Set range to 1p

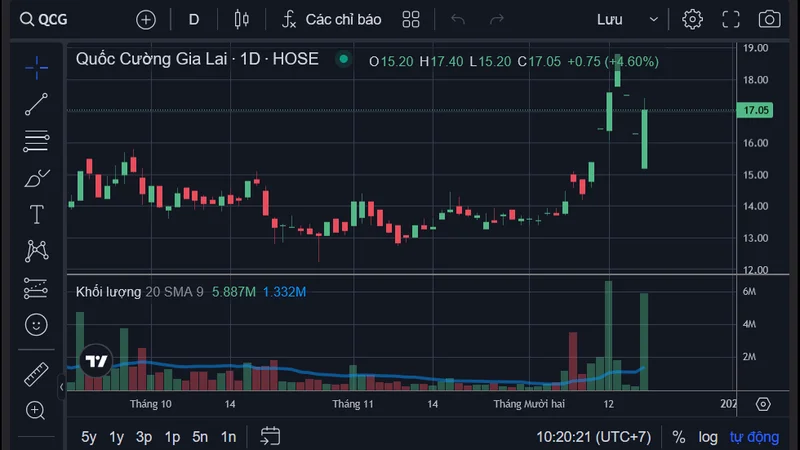click(x=172, y=437)
